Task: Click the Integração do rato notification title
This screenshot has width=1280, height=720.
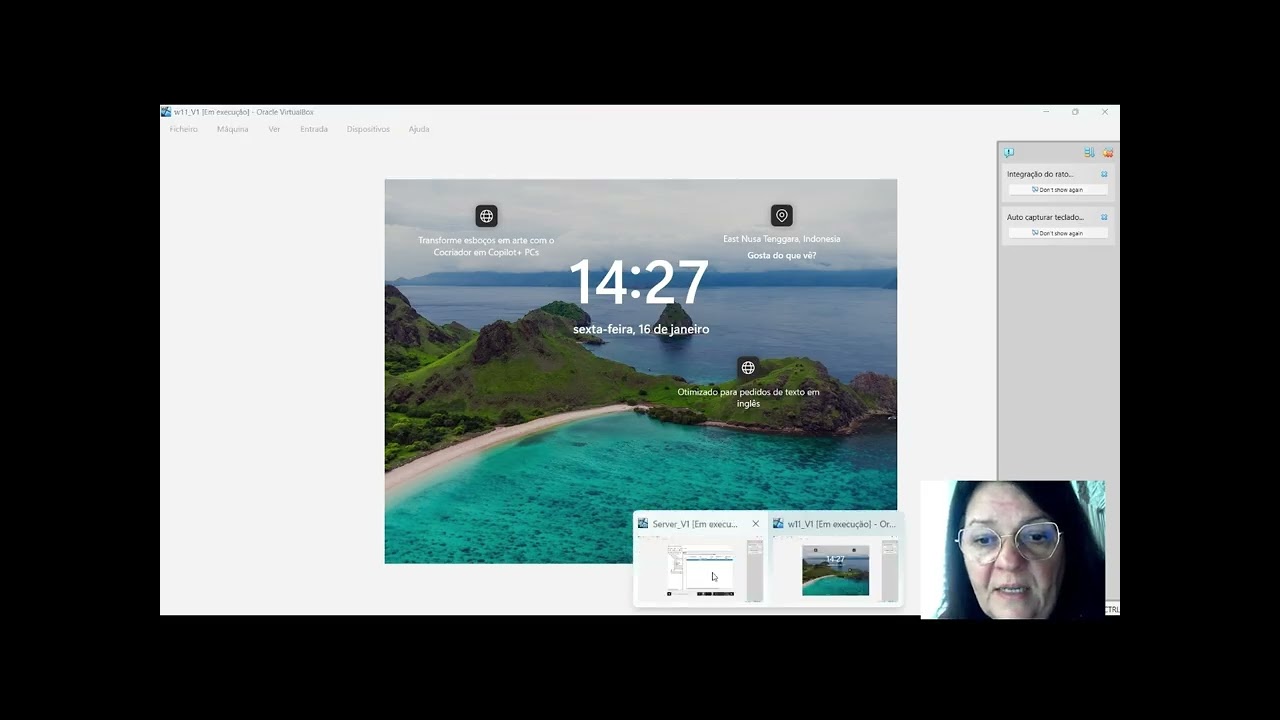Action: click(x=1040, y=174)
